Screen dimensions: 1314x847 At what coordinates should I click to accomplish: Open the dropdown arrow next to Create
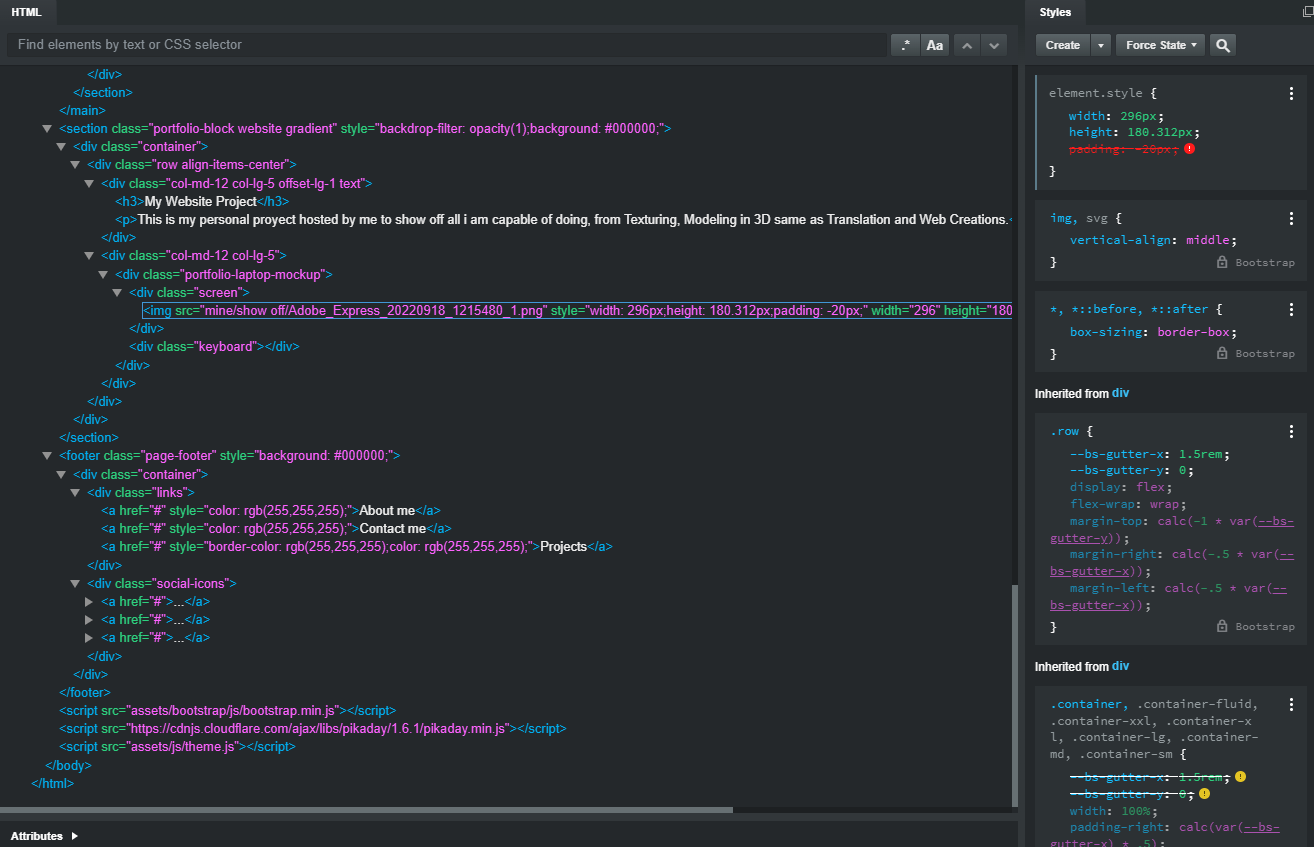(1100, 45)
